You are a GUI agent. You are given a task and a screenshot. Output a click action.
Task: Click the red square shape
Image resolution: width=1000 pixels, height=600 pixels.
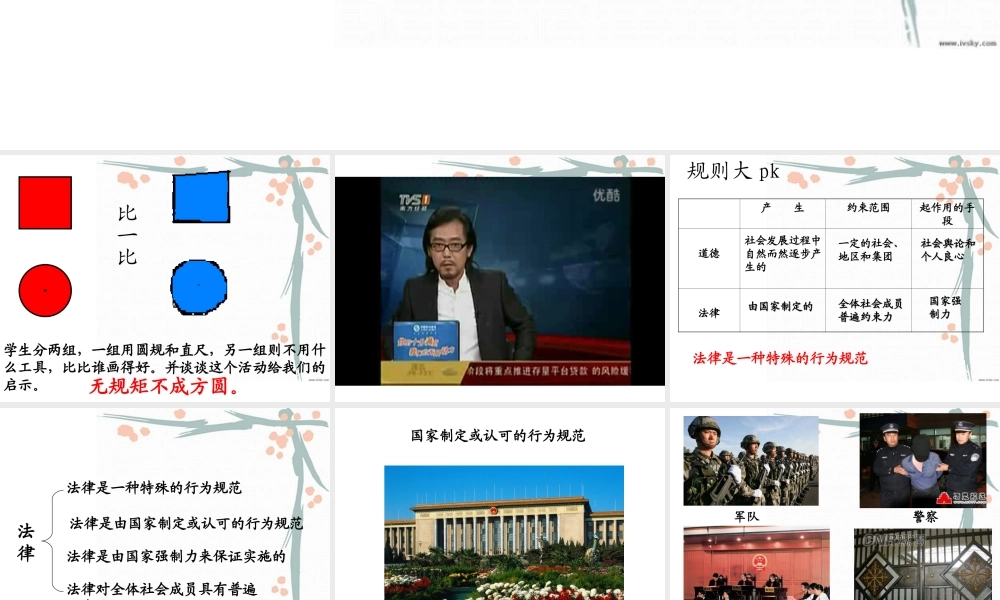pyautogui.click(x=45, y=203)
